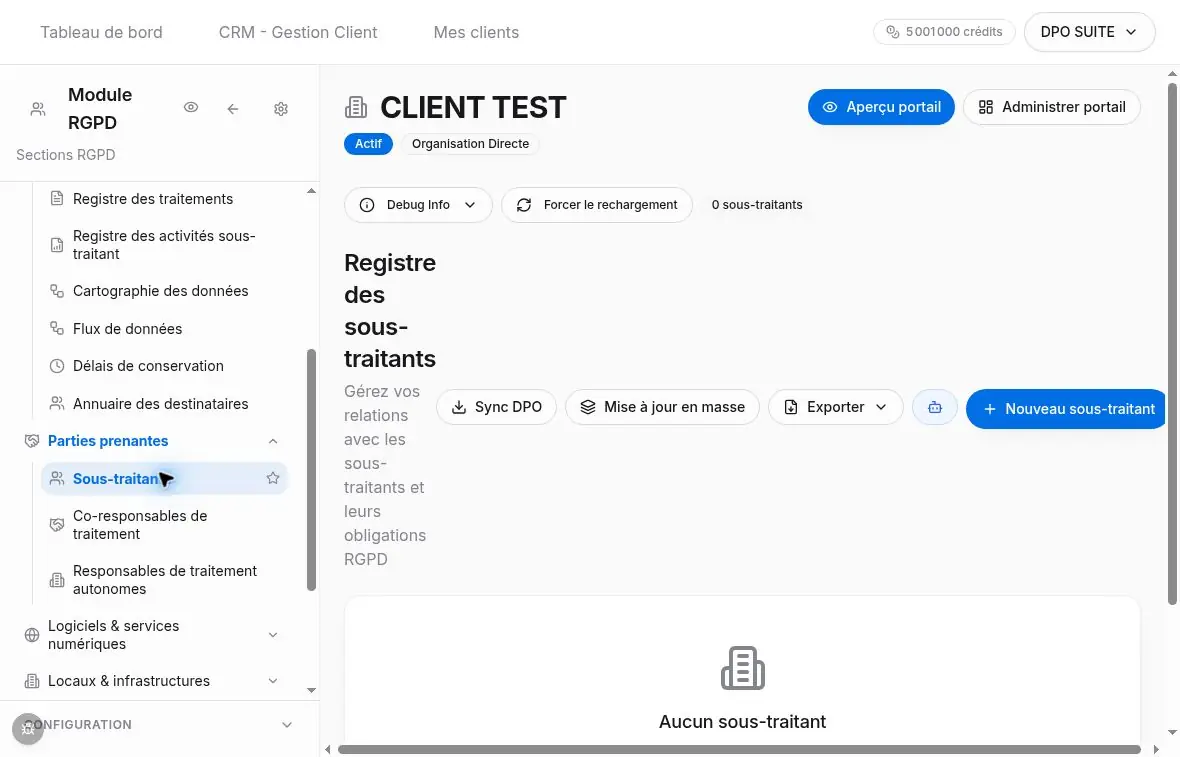Favorite Sous-traitants with the star icon
This screenshot has height=757, width=1180.
pos(272,478)
